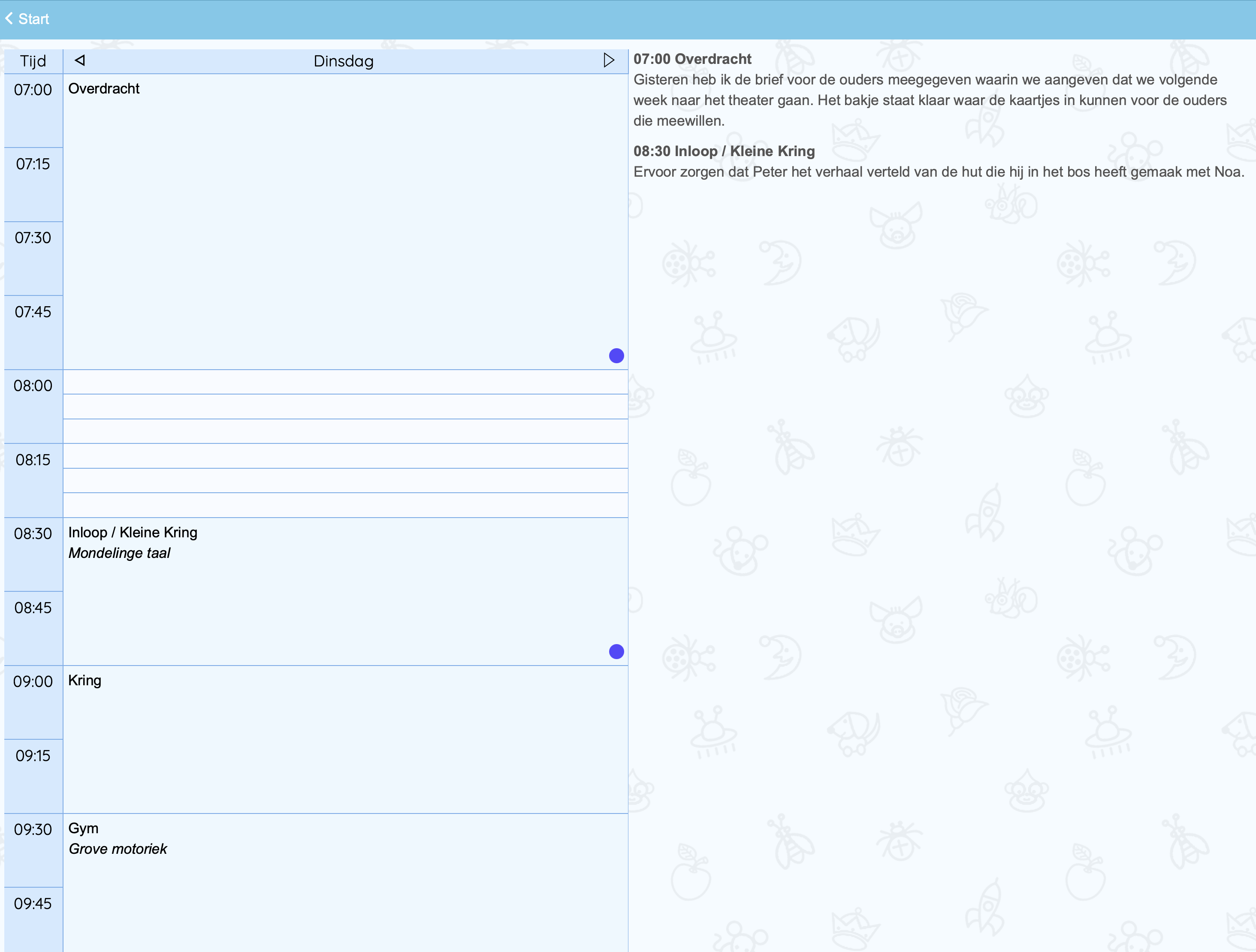The height and width of the screenshot is (952, 1256).
Task: Click the Tijd column header
Action: (x=33, y=61)
